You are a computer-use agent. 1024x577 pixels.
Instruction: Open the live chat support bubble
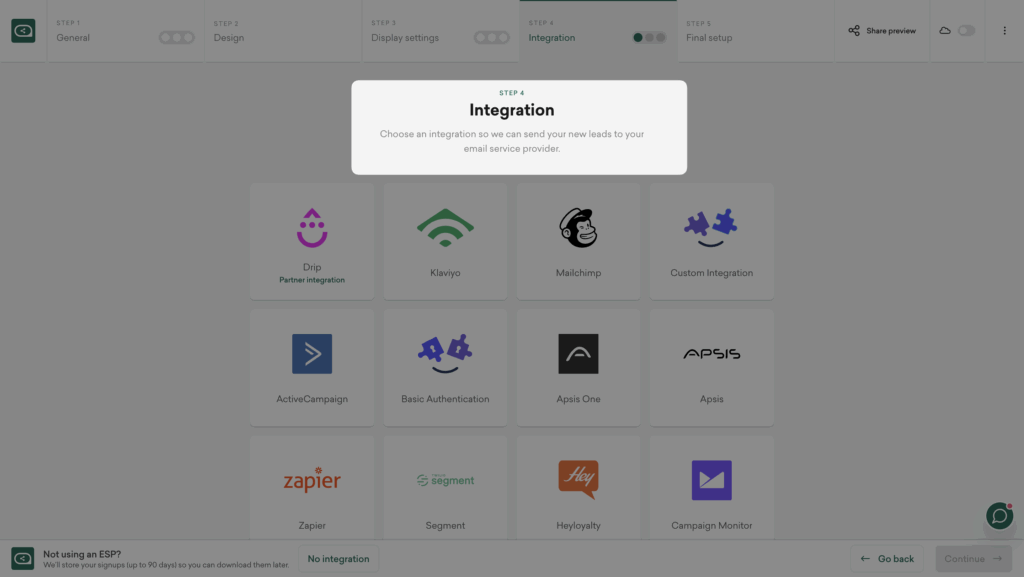click(999, 515)
